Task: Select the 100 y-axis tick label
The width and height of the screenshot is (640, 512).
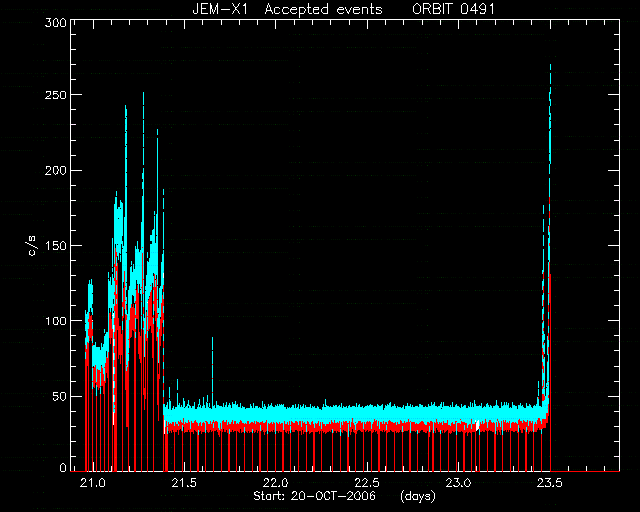Action: (56, 321)
